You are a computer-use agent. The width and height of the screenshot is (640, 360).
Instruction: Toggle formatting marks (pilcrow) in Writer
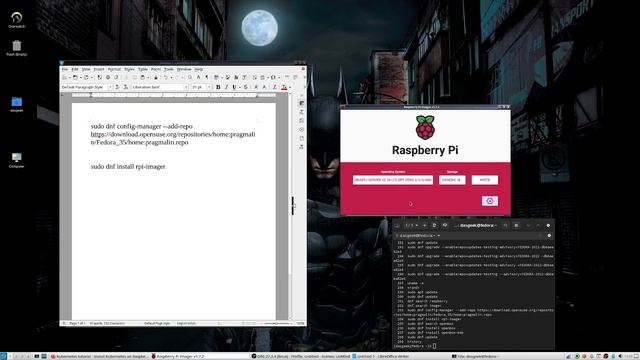click(x=207, y=77)
